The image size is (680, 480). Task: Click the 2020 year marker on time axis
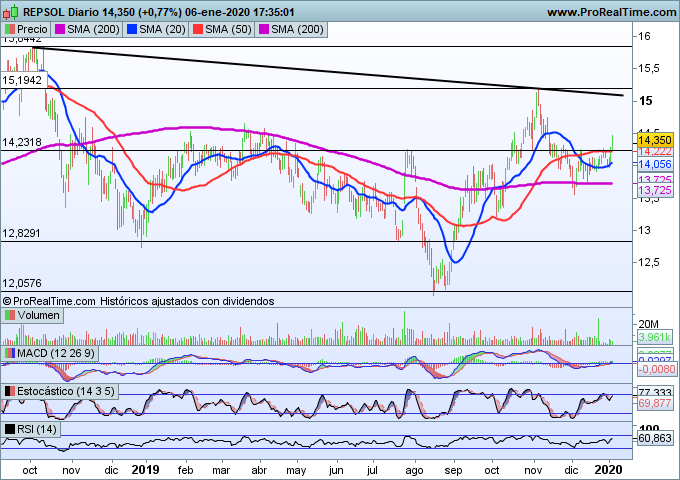point(608,470)
